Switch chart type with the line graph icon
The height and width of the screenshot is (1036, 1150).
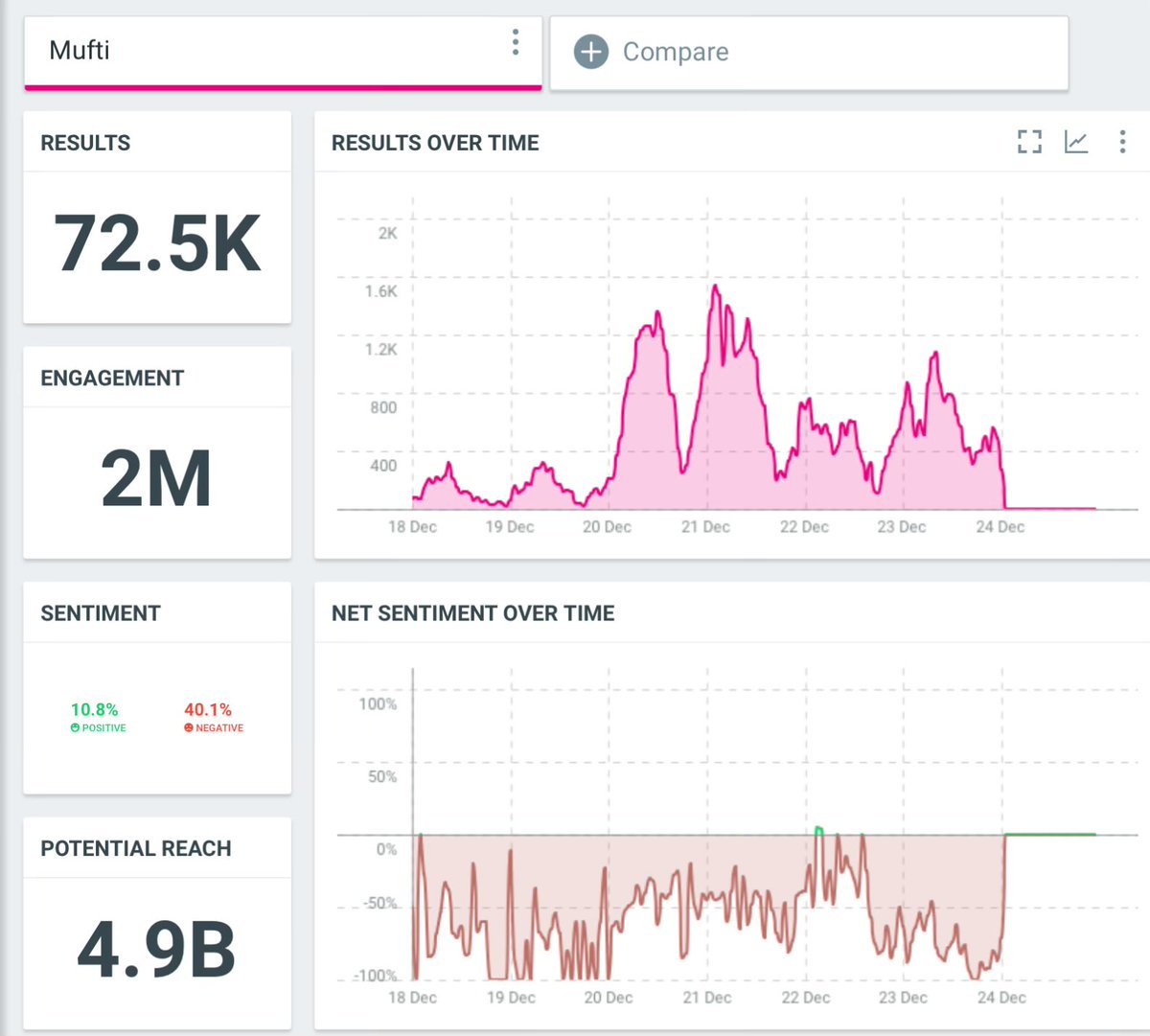1076,143
